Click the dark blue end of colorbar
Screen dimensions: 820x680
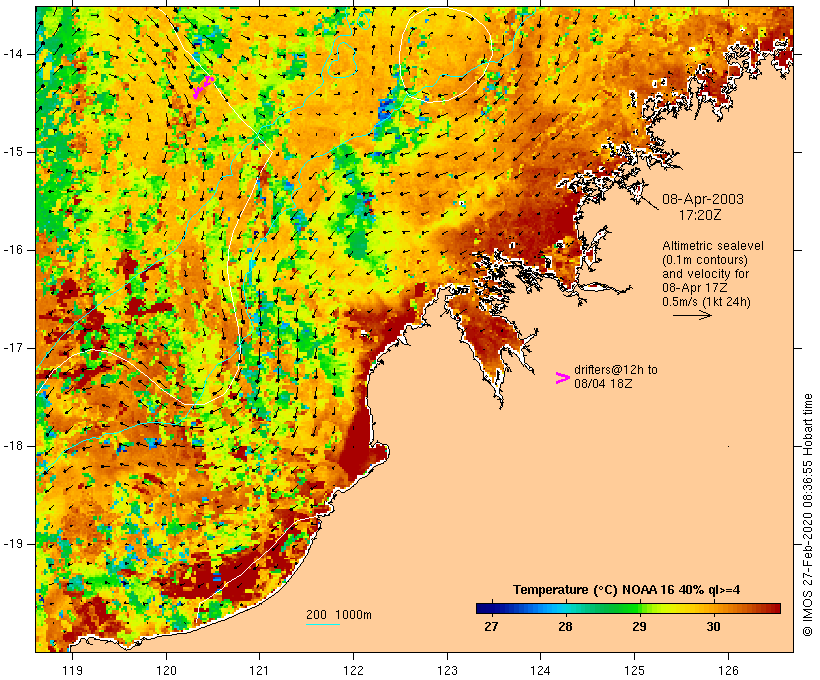coord(484,608)
